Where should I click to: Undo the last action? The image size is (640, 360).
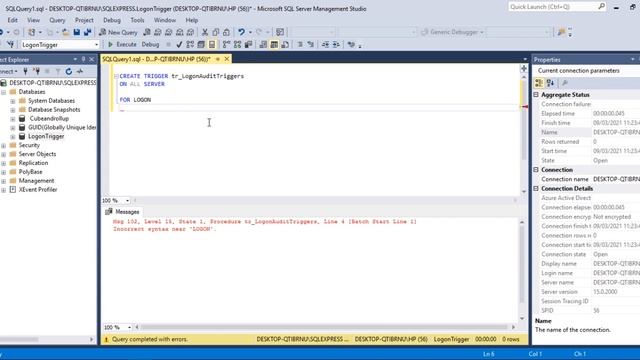coord(242,32)
